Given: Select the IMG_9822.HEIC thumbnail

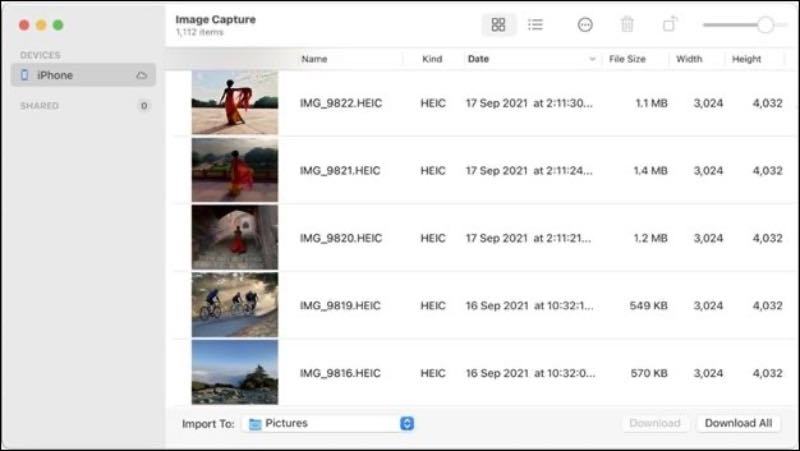Looking at the screenshot, I should [x=235, y=103].
